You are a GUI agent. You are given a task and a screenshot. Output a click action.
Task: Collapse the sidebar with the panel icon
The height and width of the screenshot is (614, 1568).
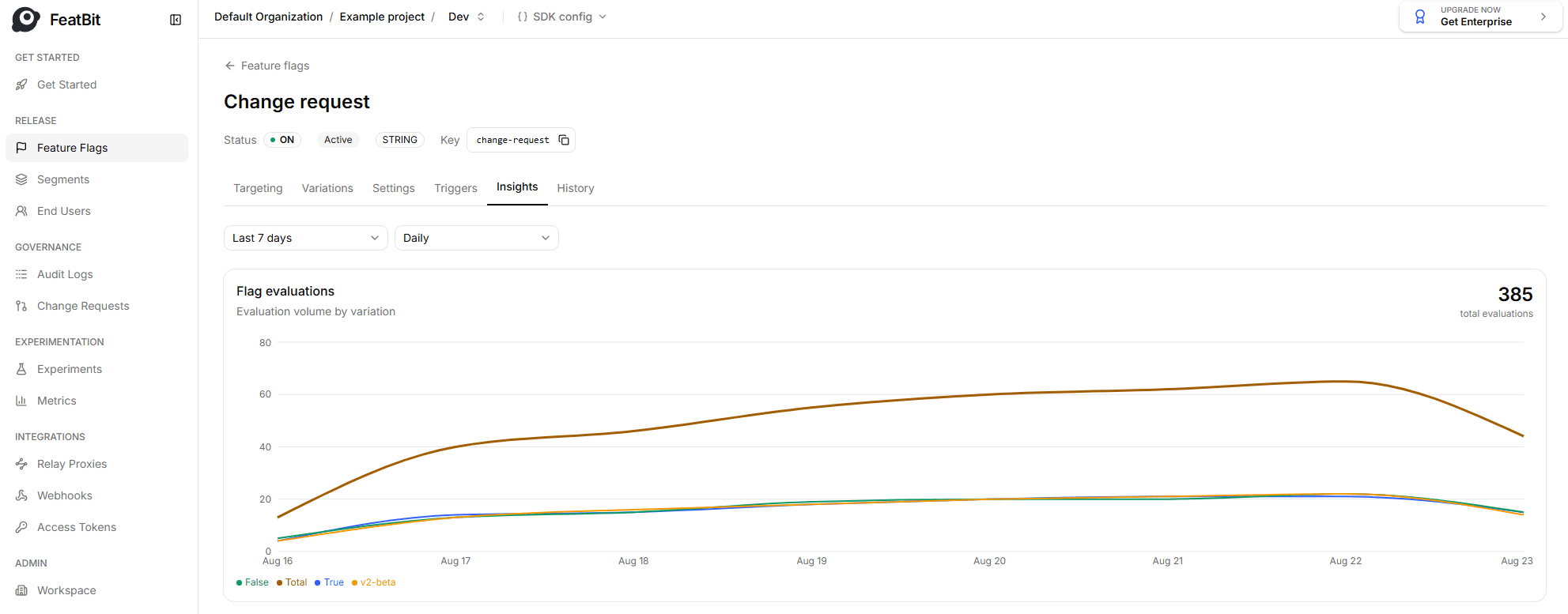[176, 20]
